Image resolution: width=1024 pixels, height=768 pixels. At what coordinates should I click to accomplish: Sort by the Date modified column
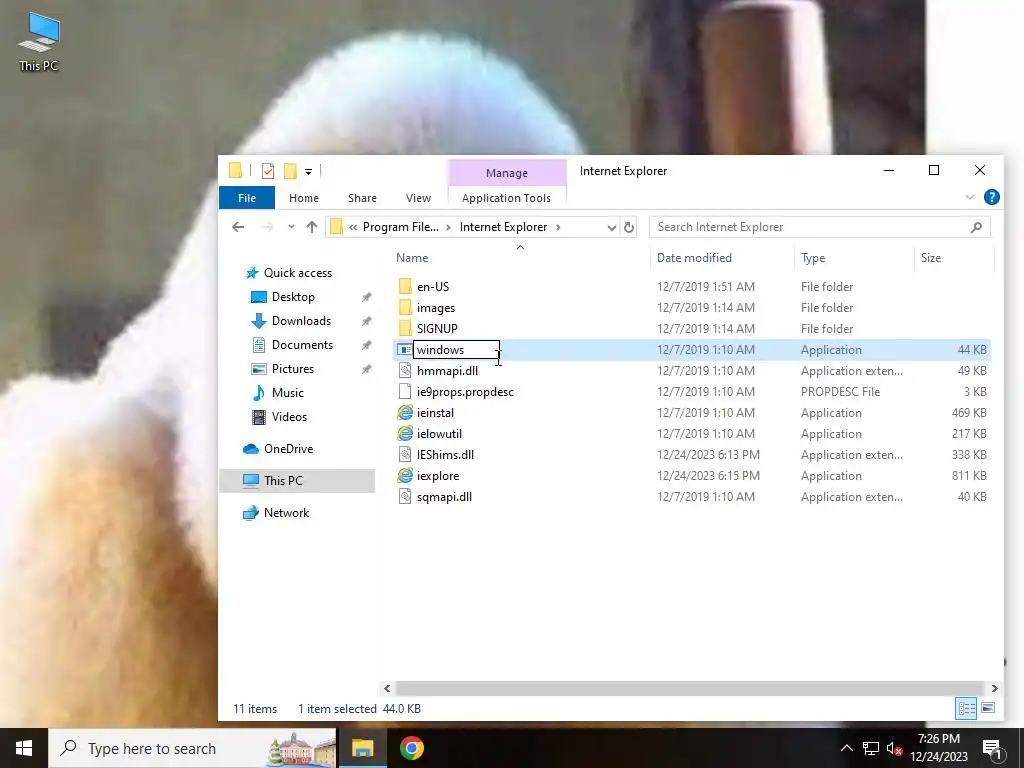(x=694, y=258)
